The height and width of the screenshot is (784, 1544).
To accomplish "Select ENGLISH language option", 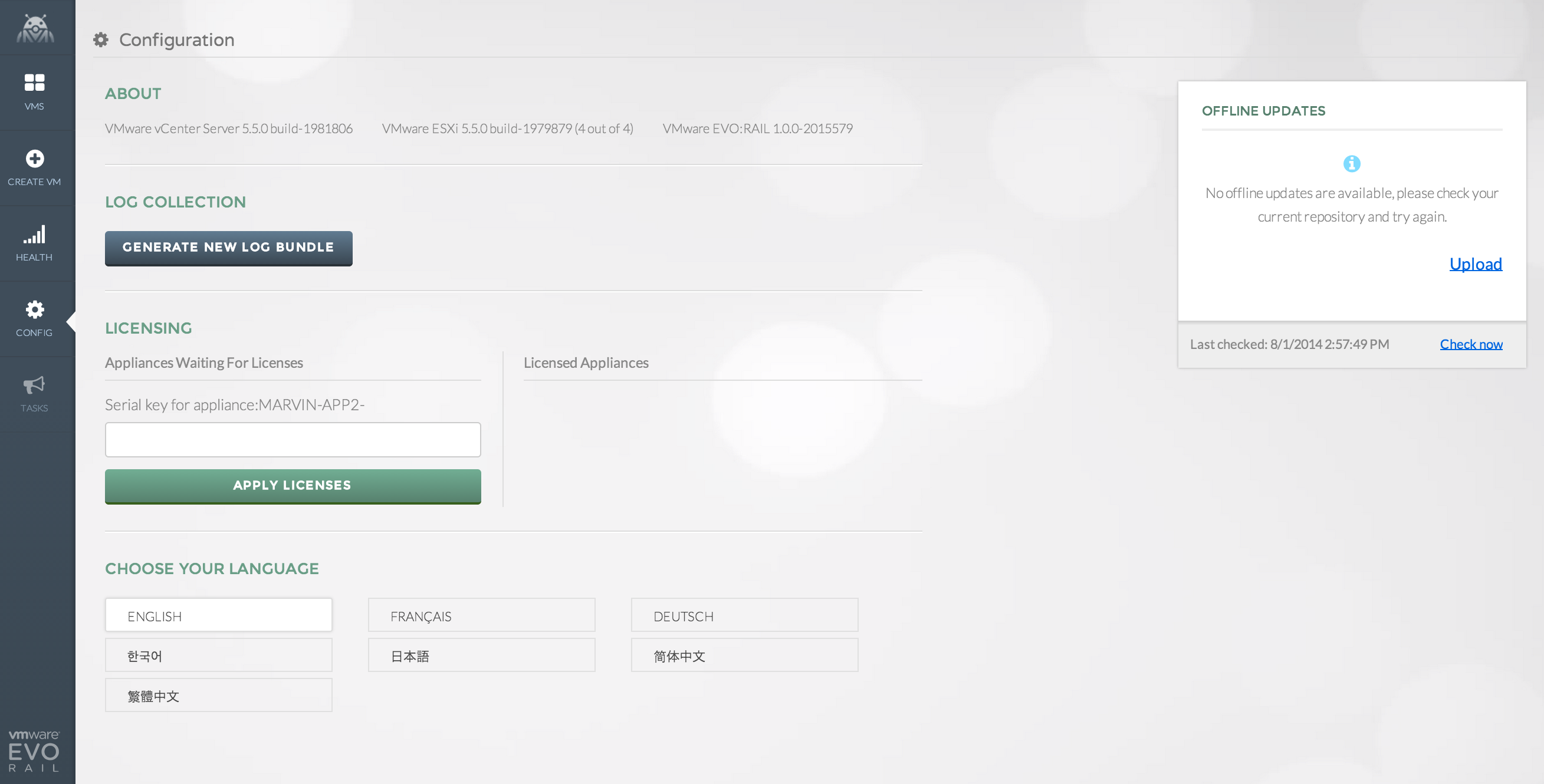I will [x=218, y=615].
